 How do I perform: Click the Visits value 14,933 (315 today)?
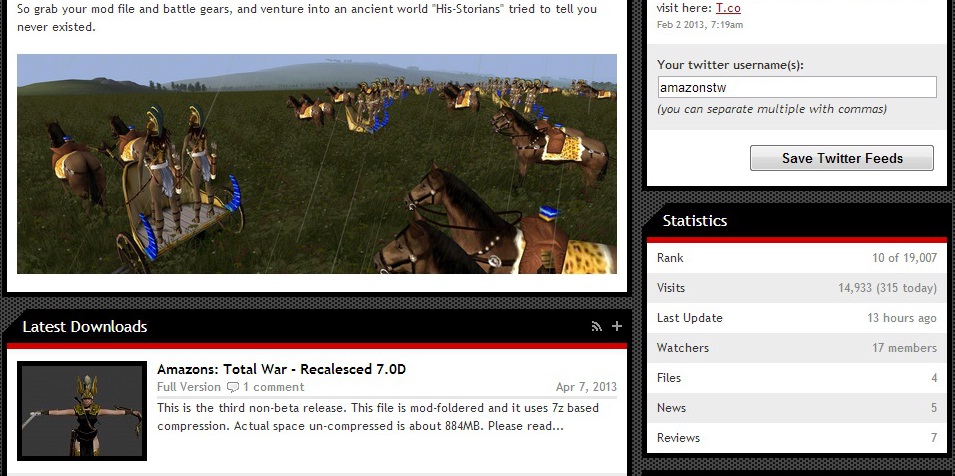pyautogui.click(x=887, y=288)
